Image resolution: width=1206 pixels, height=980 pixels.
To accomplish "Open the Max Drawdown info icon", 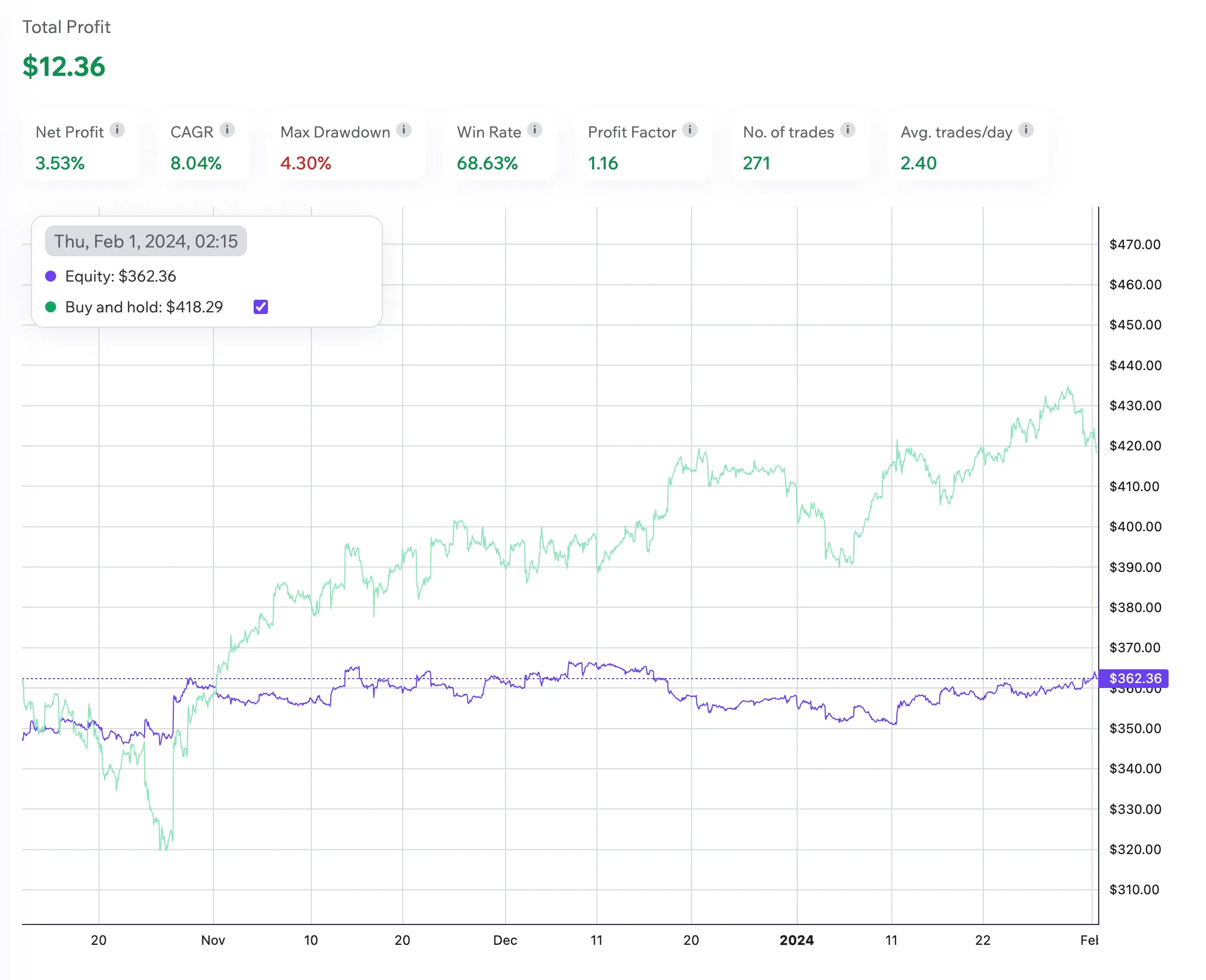I will [404, 130].
